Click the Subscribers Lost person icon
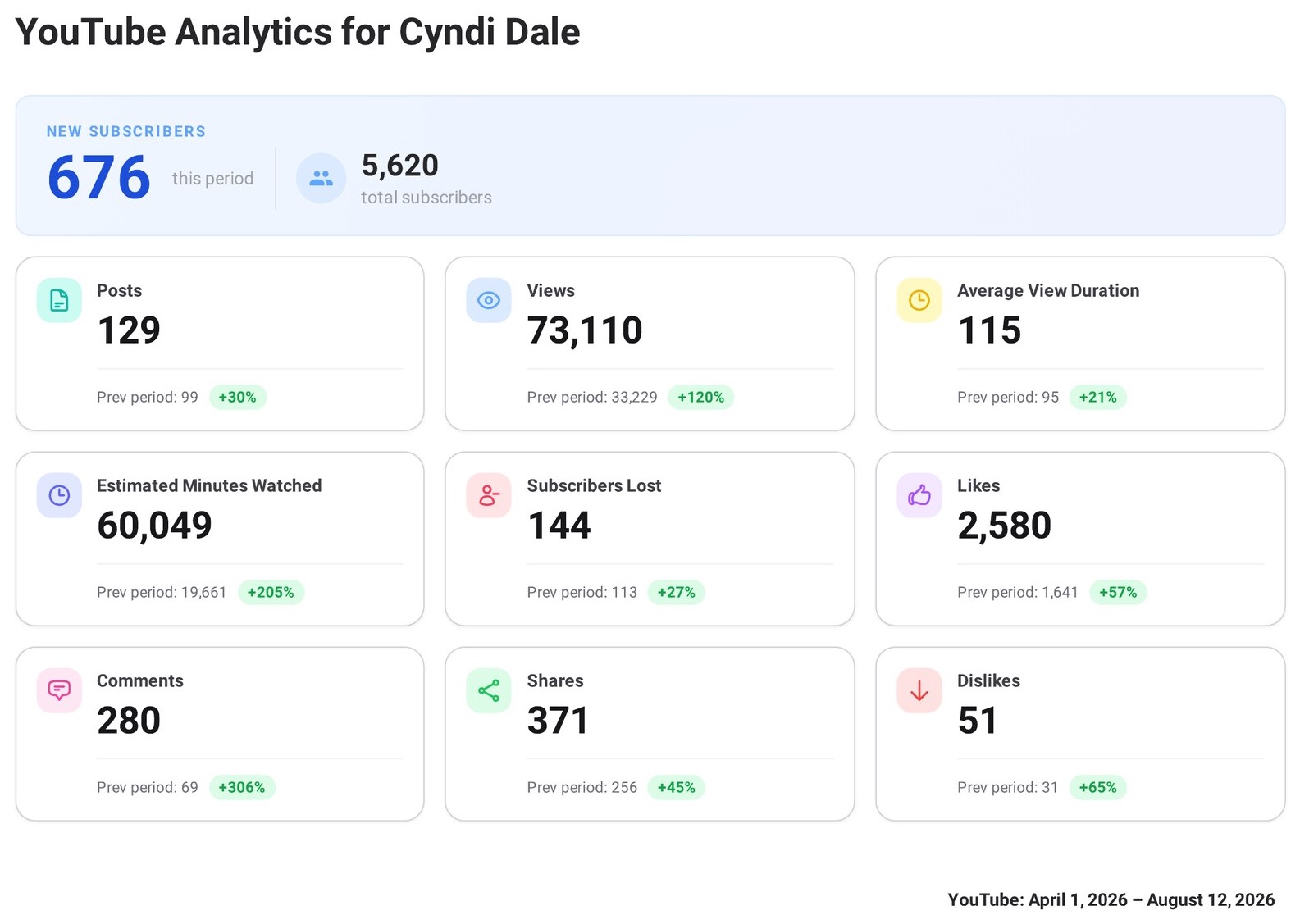This screenshot has width=1300, height=924. tap(489, 495)
